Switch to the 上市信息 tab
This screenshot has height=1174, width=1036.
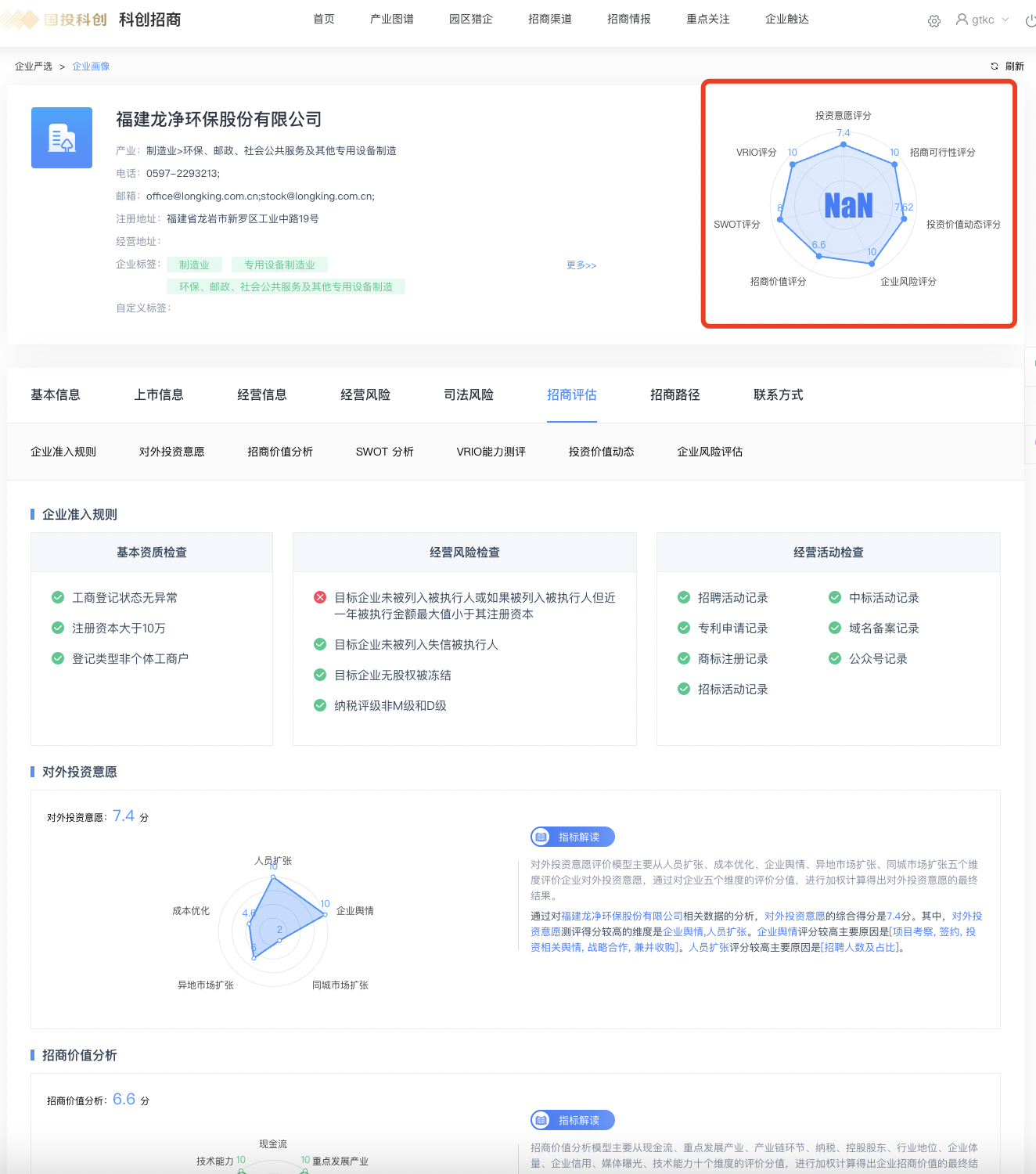click(159, 395)
